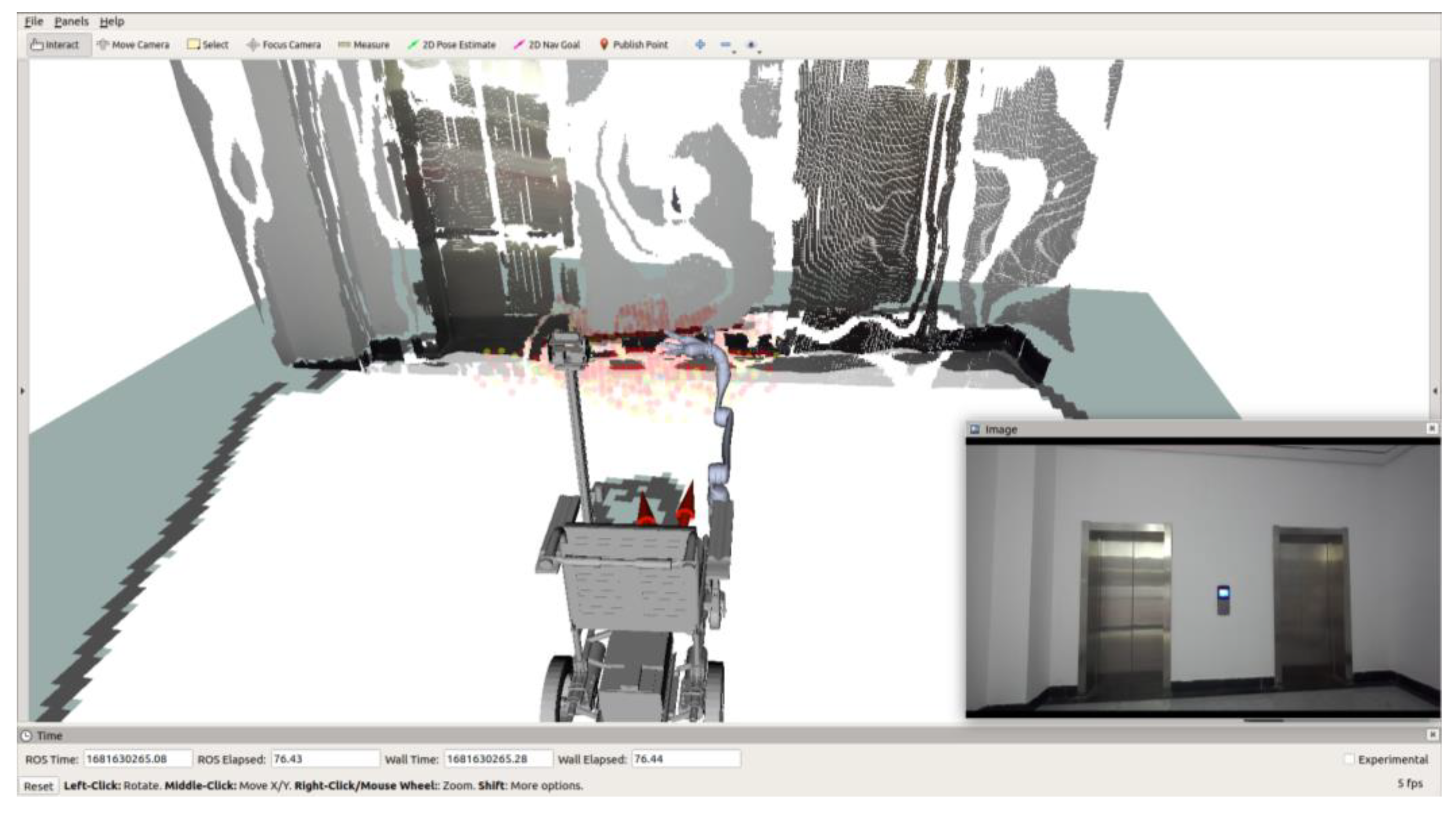Open the Panels menu
The height and width of the screenshot is (815, 1456).
(71, 22)
